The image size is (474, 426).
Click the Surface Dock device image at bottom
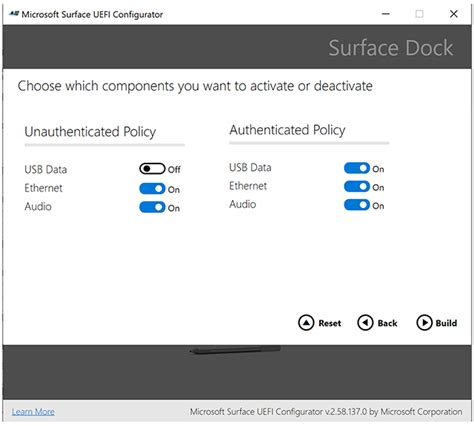[235, 350]
